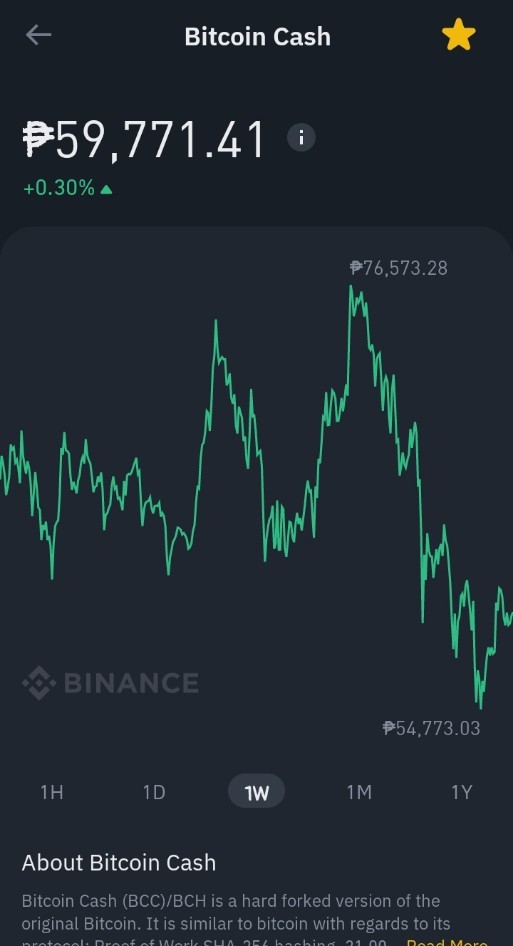Click the About Bitcoin Cash heading
This screenshot has height=946, width=513.
click(119, 862)
